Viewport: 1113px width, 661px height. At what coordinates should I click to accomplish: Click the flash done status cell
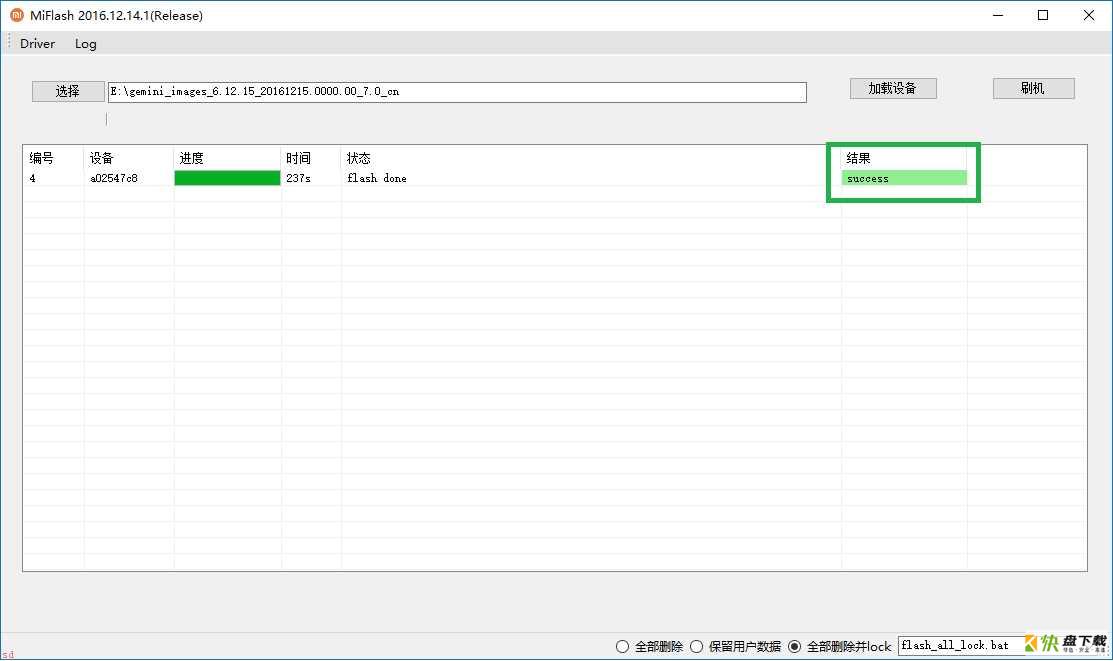(377, 178)
